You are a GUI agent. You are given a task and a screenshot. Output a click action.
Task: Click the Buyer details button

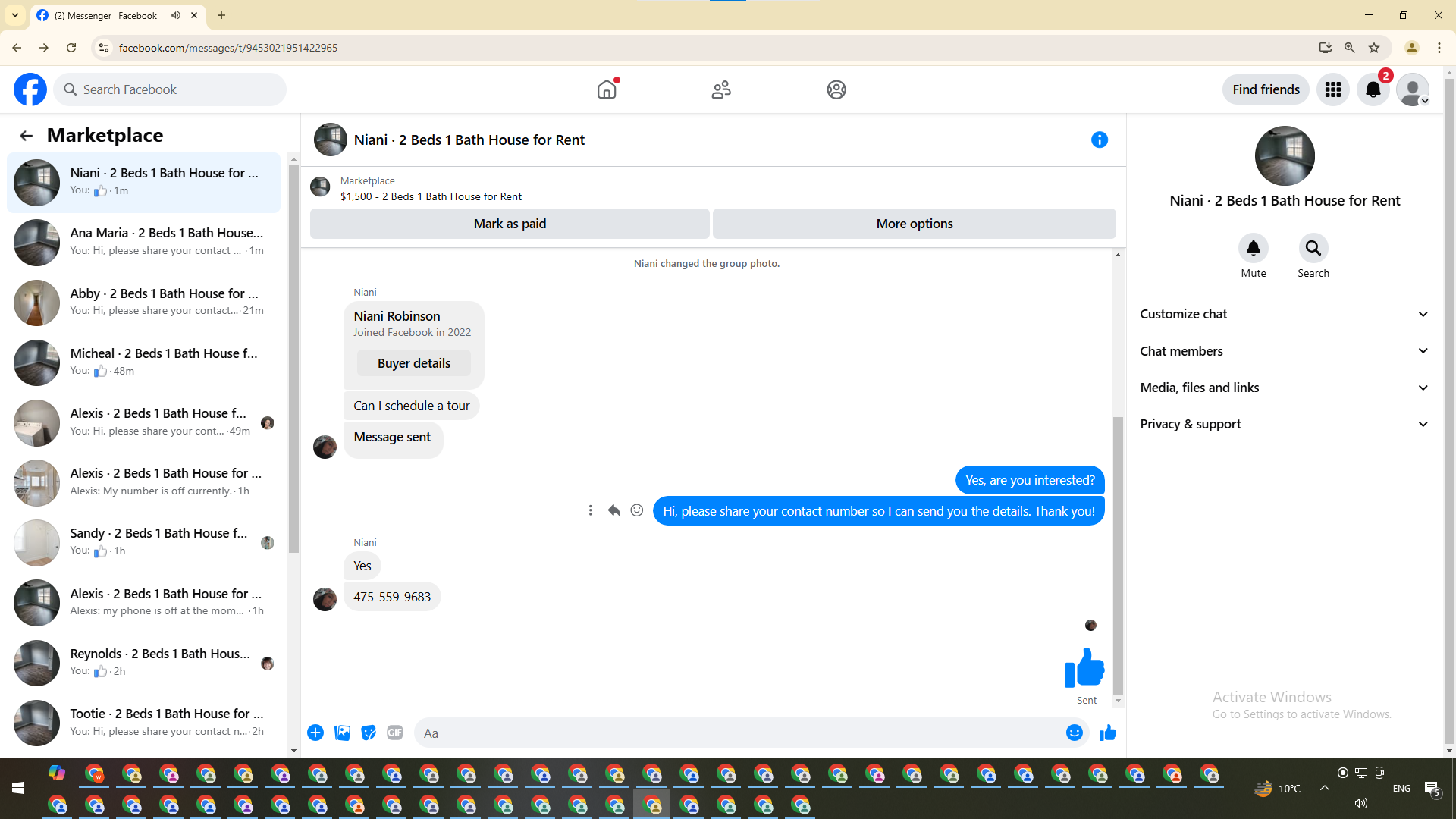(x=414, y=363)
